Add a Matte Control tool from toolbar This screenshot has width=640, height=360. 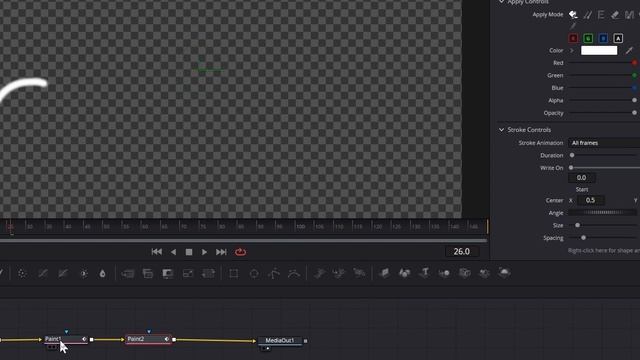(x=168, y=273)
